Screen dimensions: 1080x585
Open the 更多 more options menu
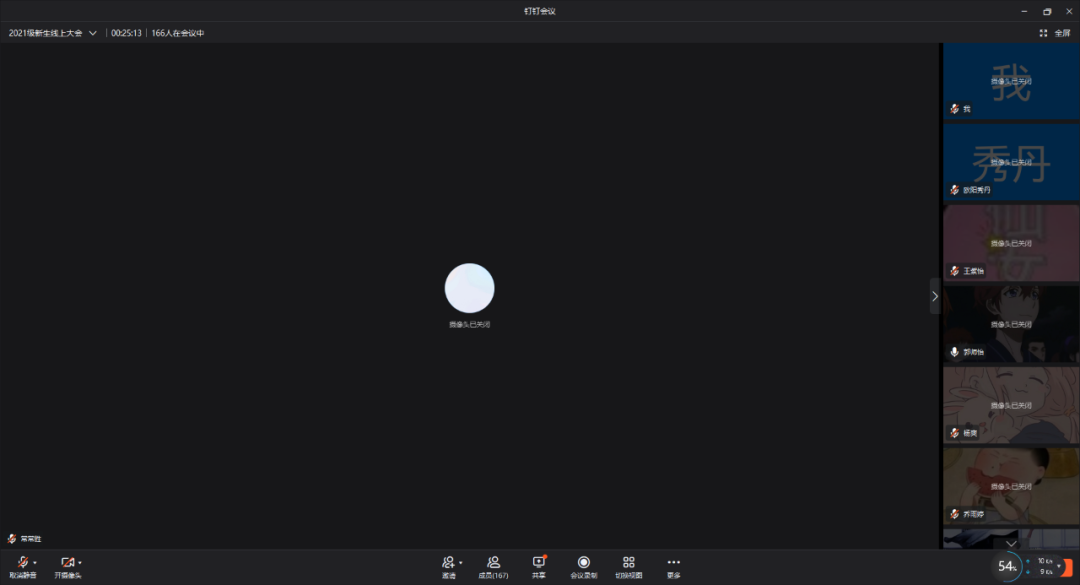click(x=673, y=567)
